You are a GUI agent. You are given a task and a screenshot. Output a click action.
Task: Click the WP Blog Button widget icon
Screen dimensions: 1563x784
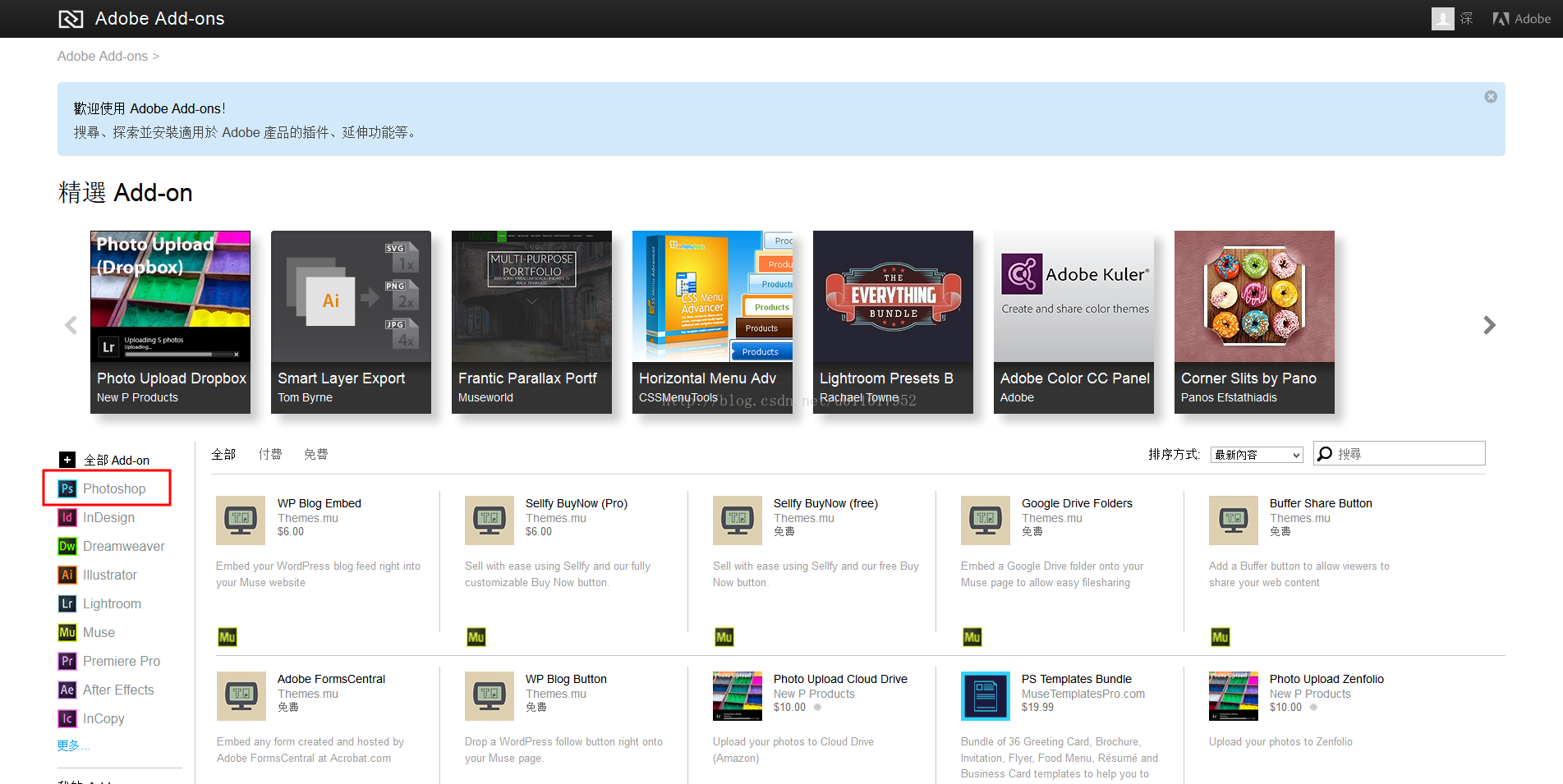click(x=490, y=696)
